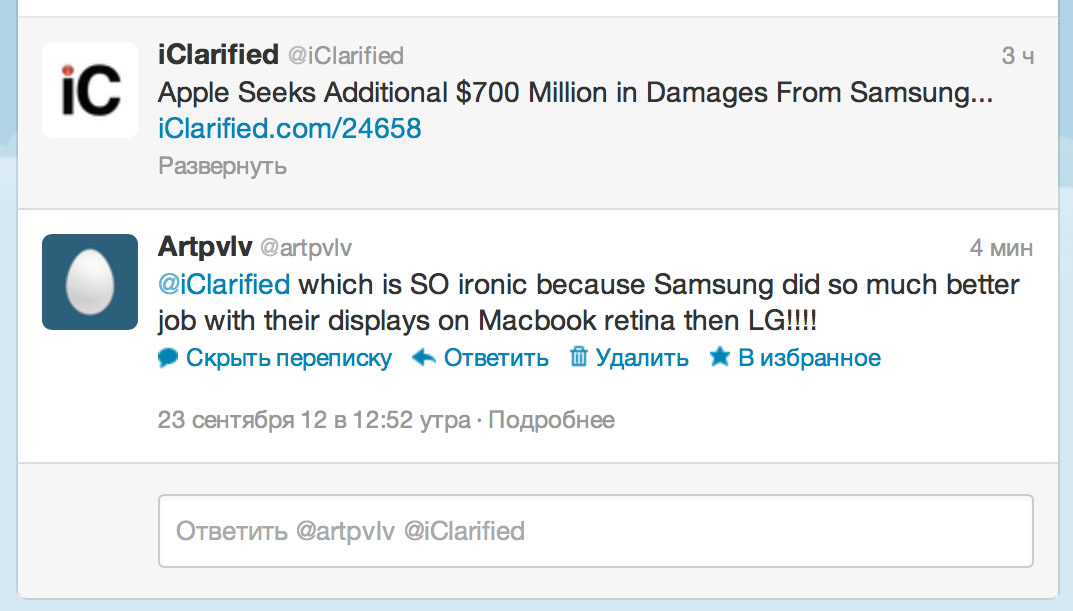Click the Artpvlv egg avatar
The image size is (1073, 611).
click(90, 282)
